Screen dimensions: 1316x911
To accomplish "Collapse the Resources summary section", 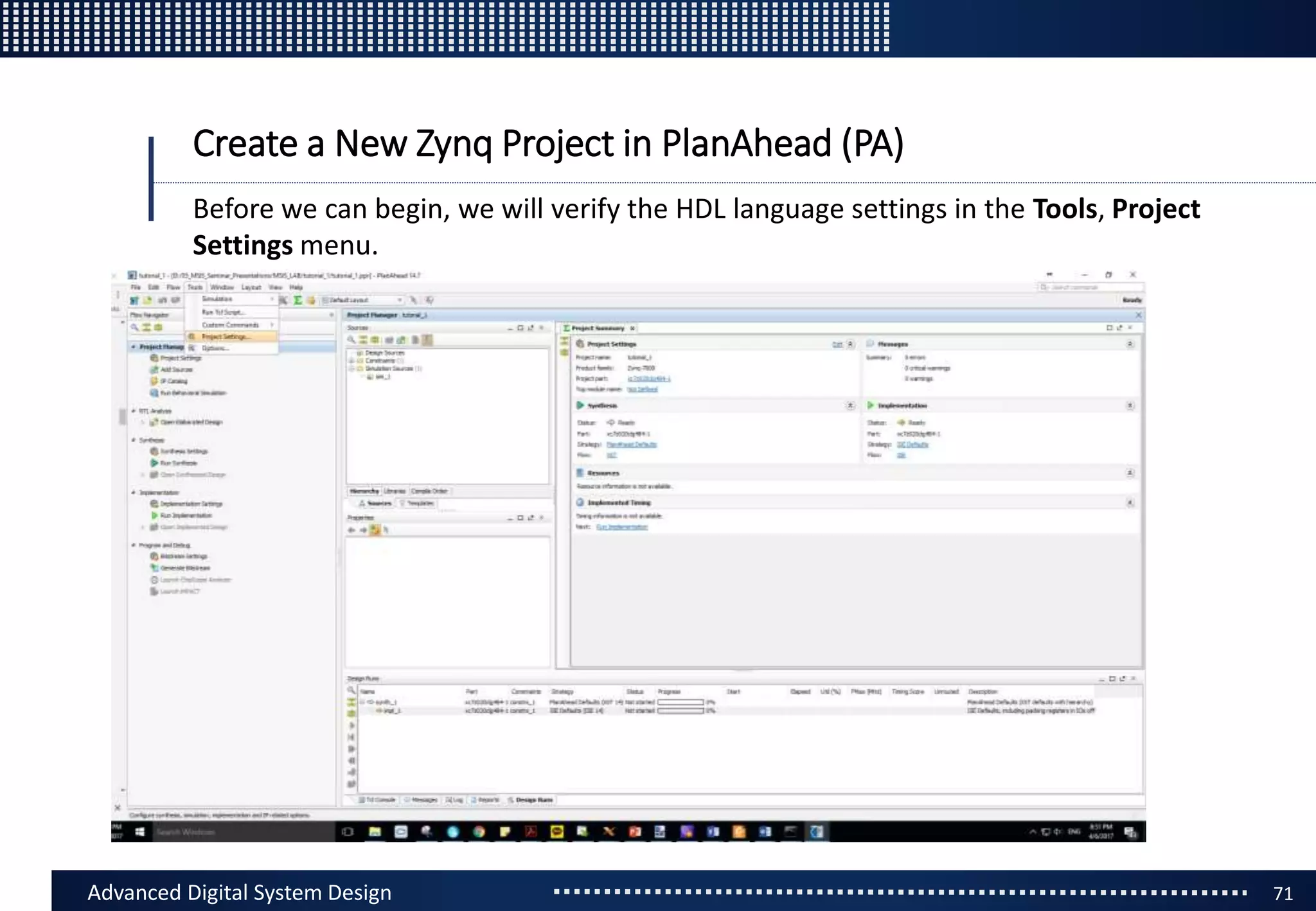I will point(1130,473).
